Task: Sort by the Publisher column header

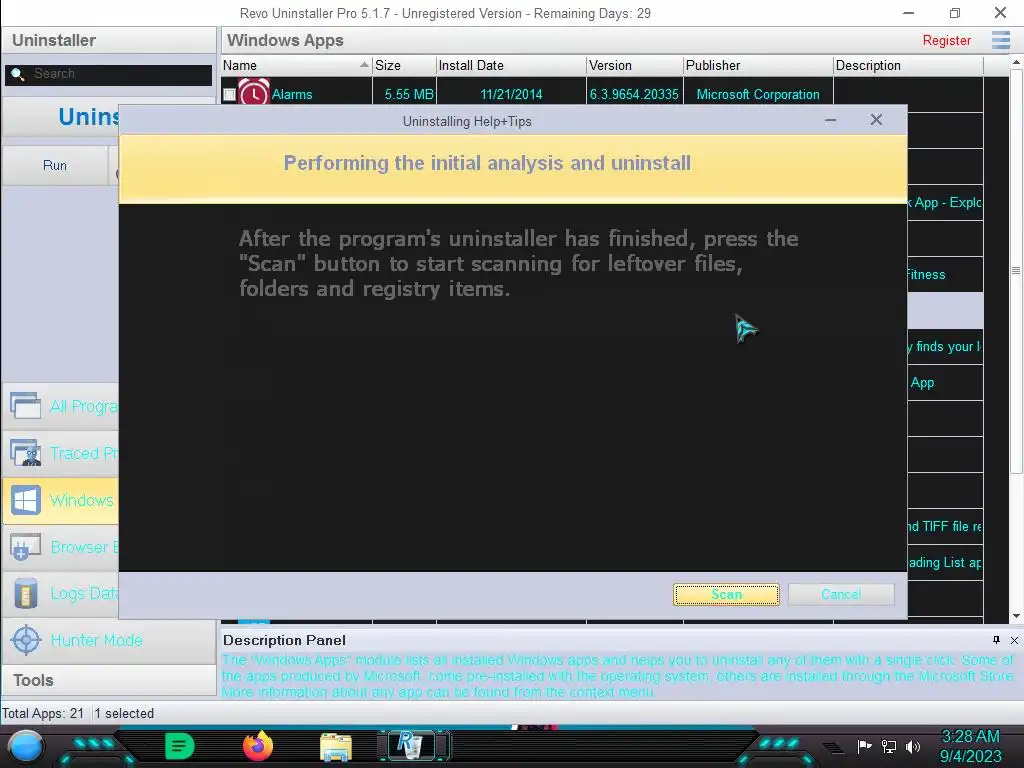Action: (758, 65)
